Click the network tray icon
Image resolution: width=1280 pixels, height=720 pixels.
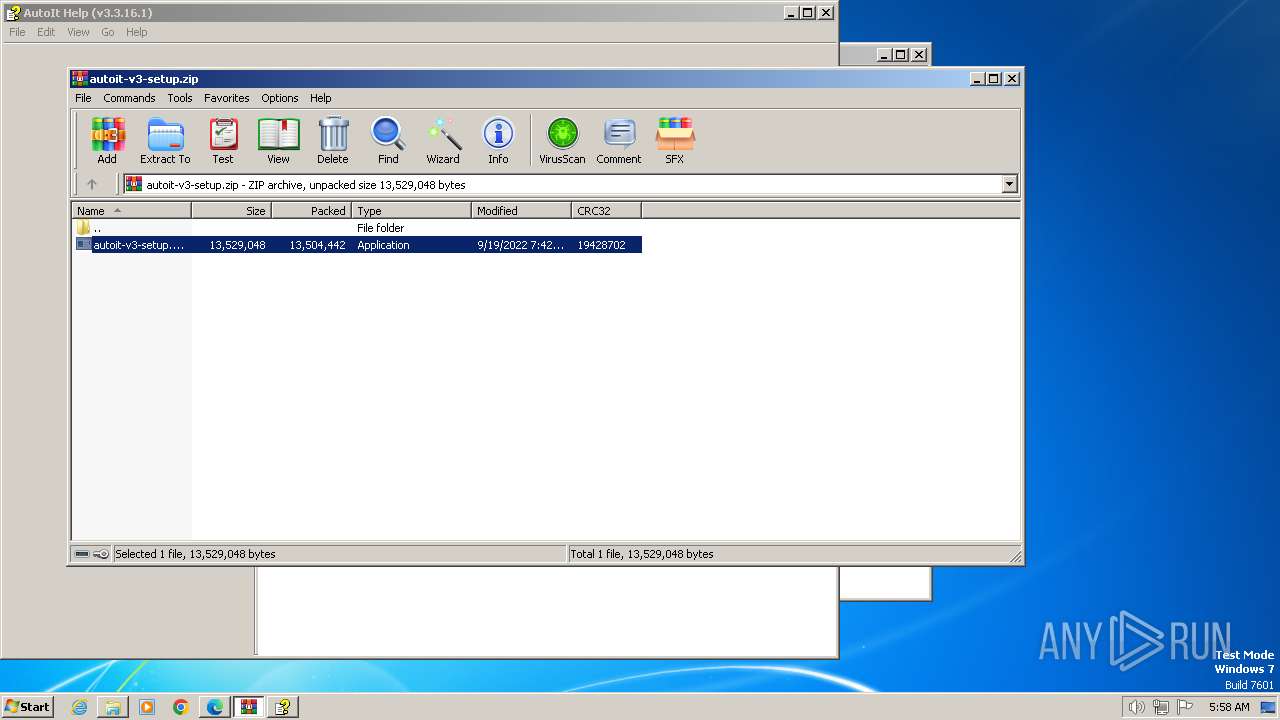(1161, 707)
